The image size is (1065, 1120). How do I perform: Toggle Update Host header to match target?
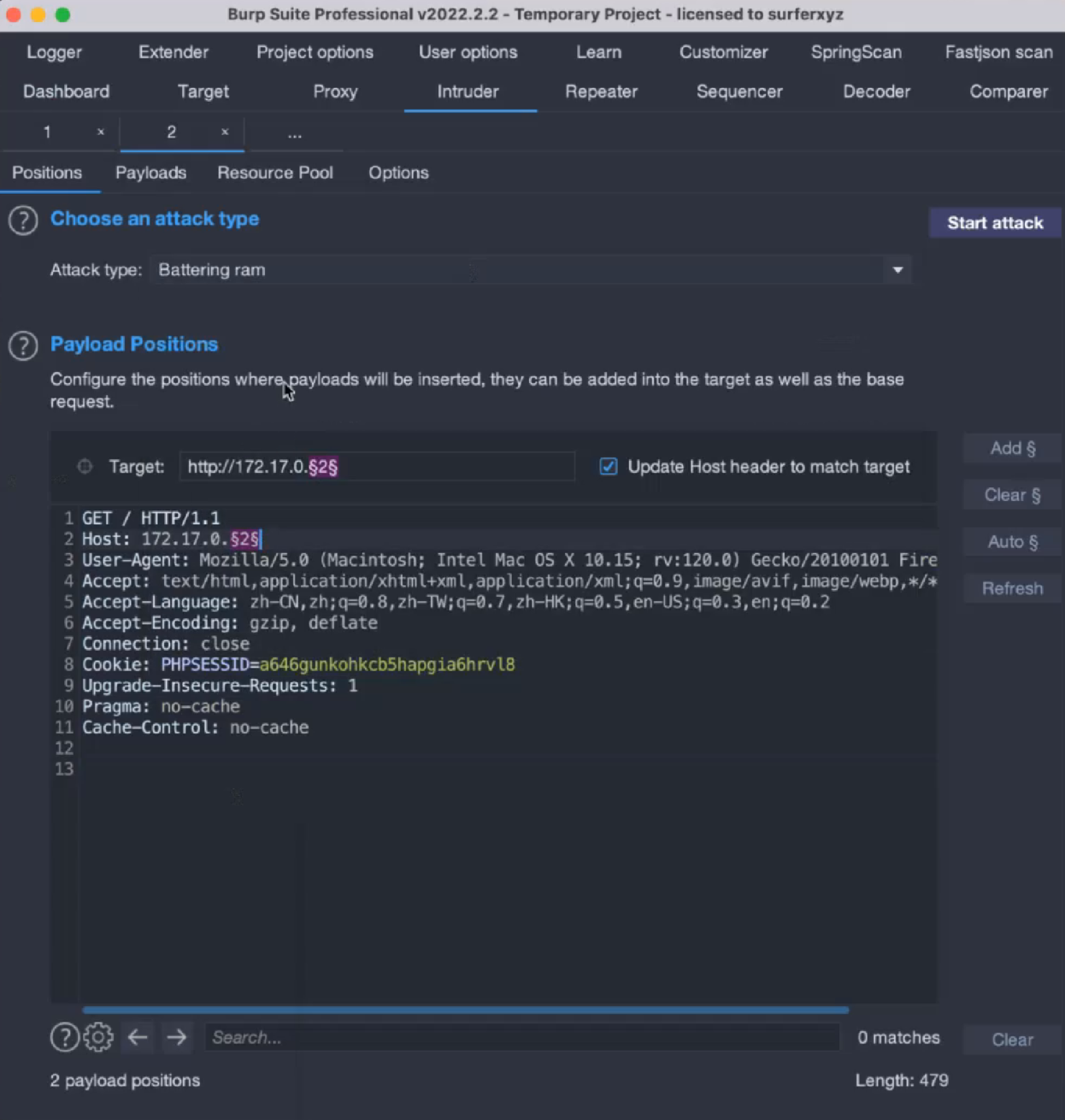tap(609, 467)
